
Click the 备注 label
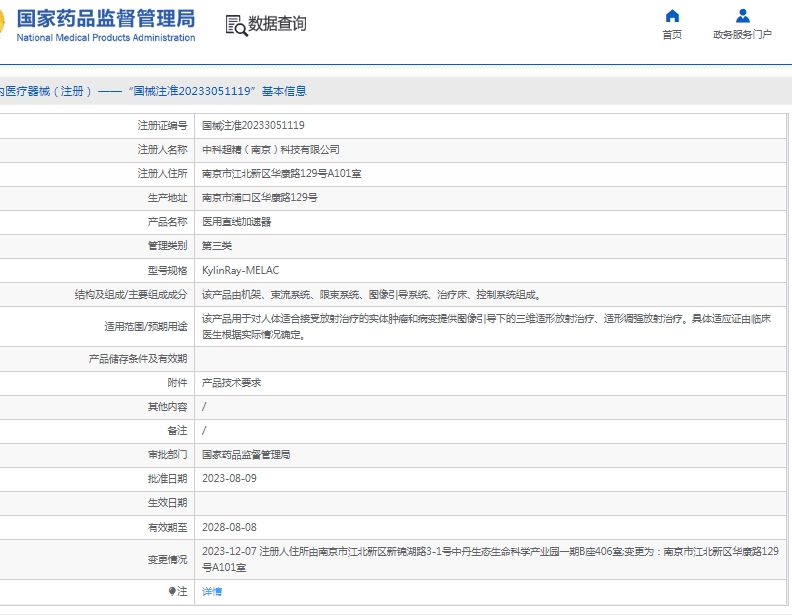coord(177,430)
